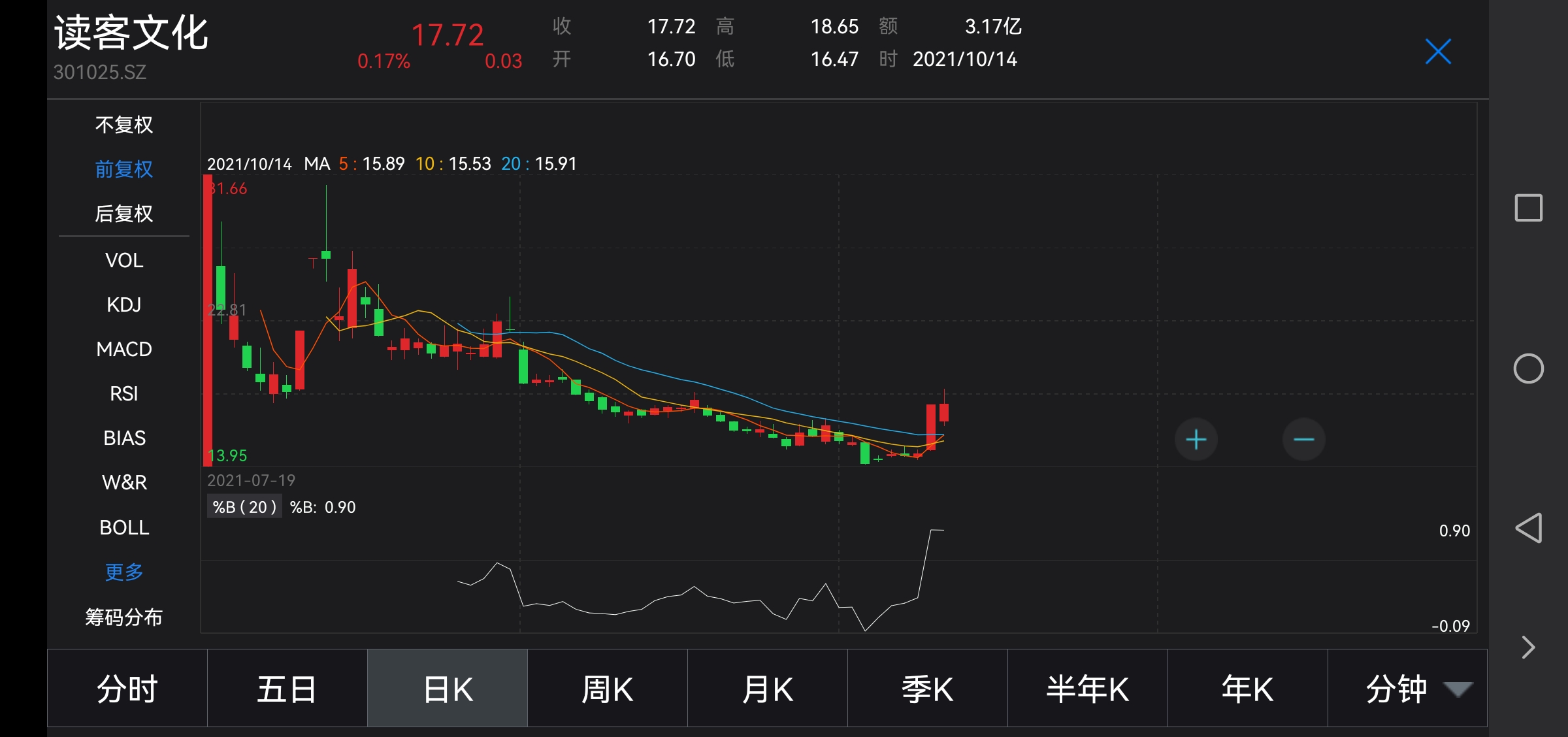Tap the right chevron arrow in side bar

point(1528,647)
